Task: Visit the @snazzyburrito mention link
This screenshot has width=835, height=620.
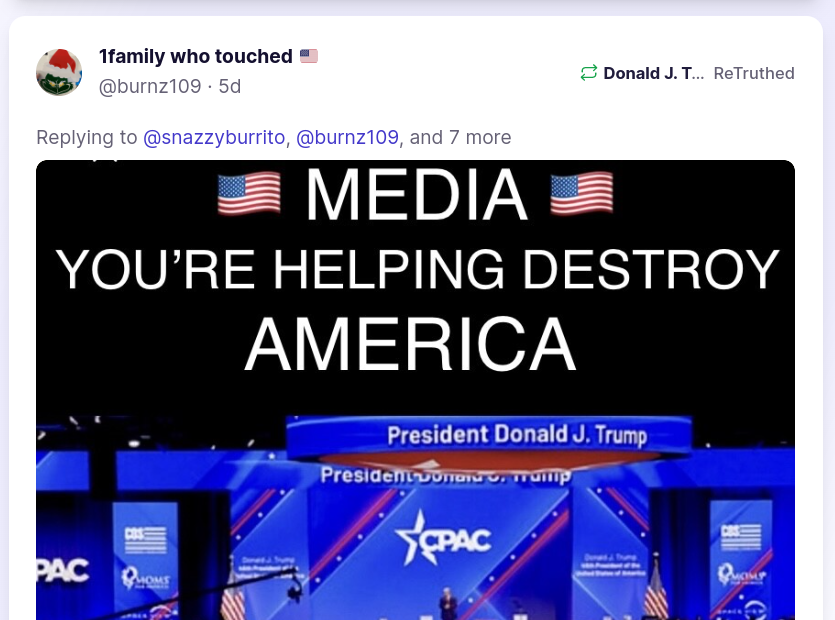Action: pyautogui.click(x=214, y=137)
